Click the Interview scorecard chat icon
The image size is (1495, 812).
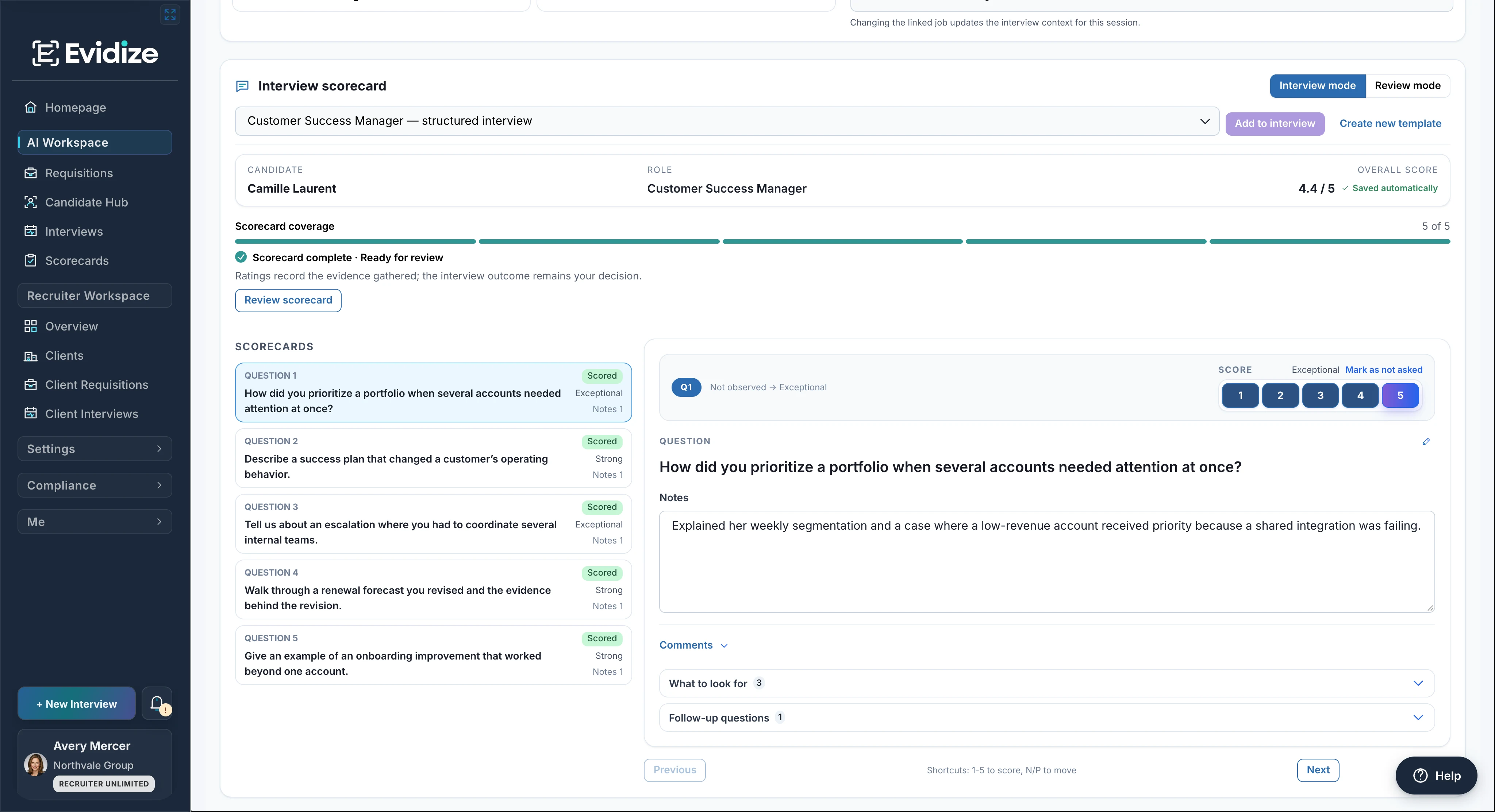point(242,86)
